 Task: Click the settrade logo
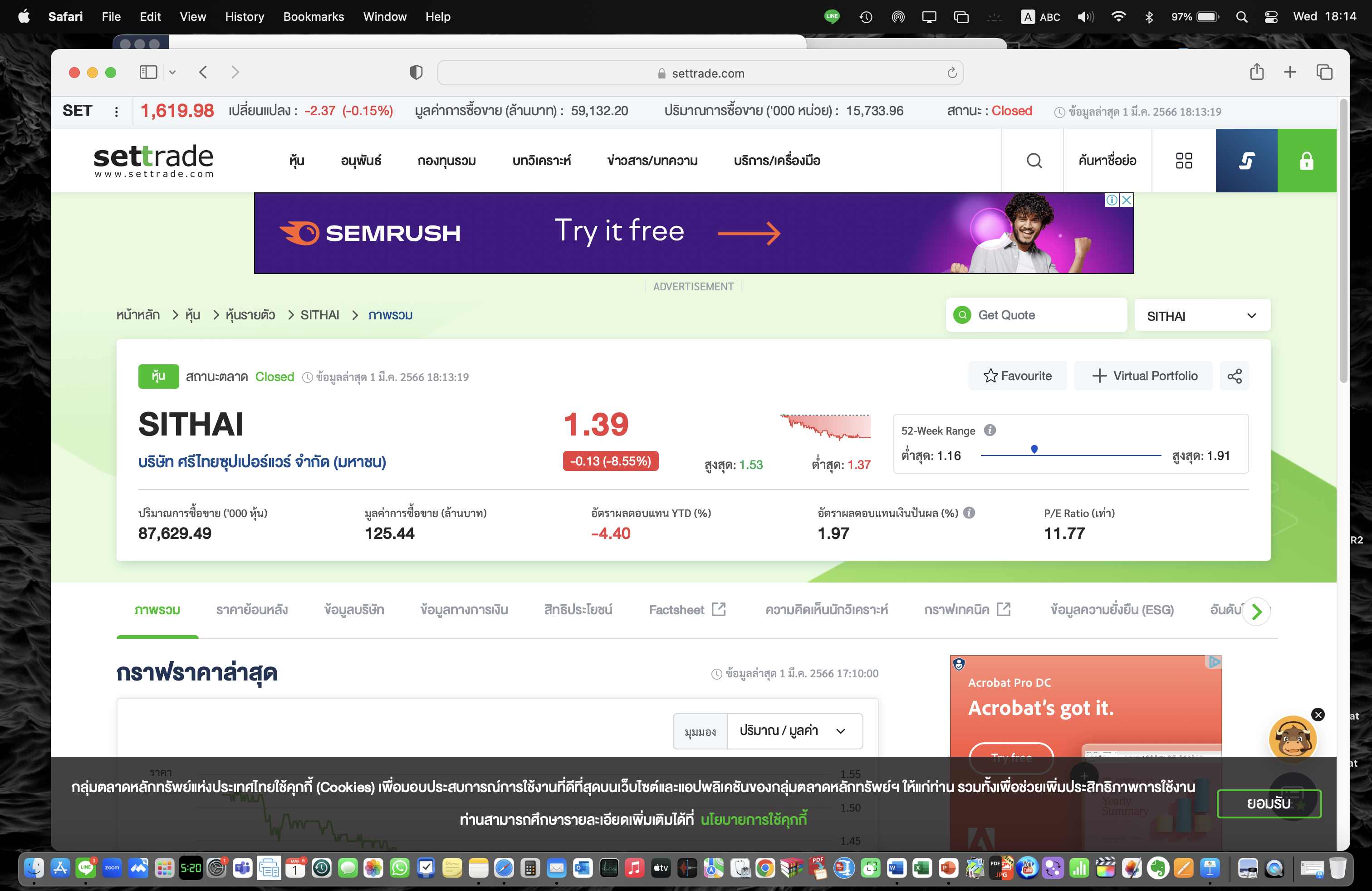tap(153, 161)
